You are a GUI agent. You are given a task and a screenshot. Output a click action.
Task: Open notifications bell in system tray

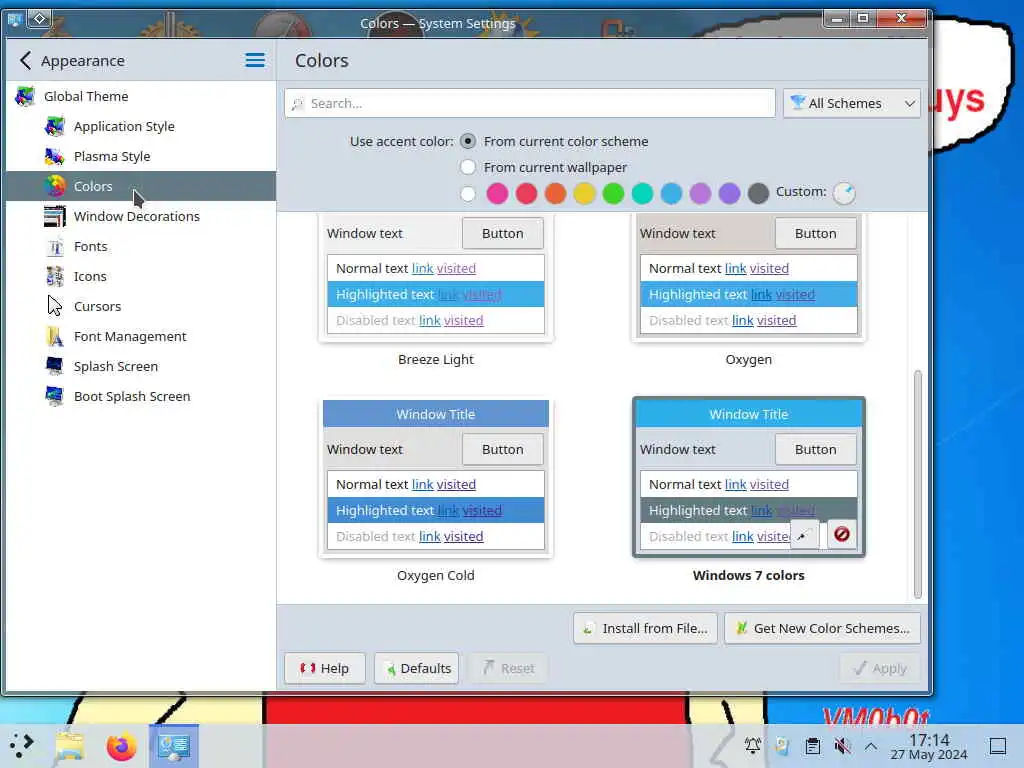click(x=753, y=746)
